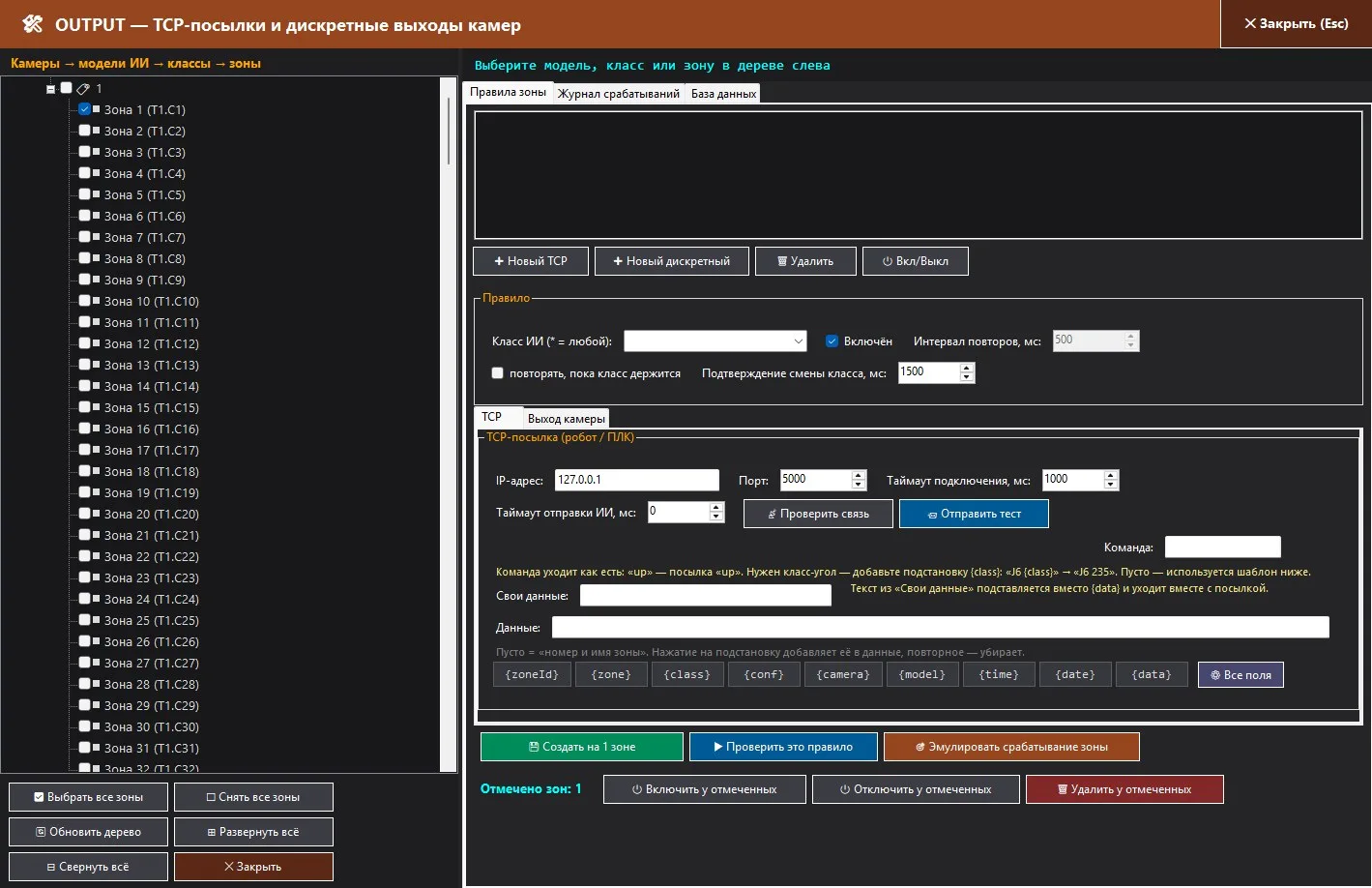
Task: Select Зона 13 (T1.C13) row
Action: tap(152, 365)
